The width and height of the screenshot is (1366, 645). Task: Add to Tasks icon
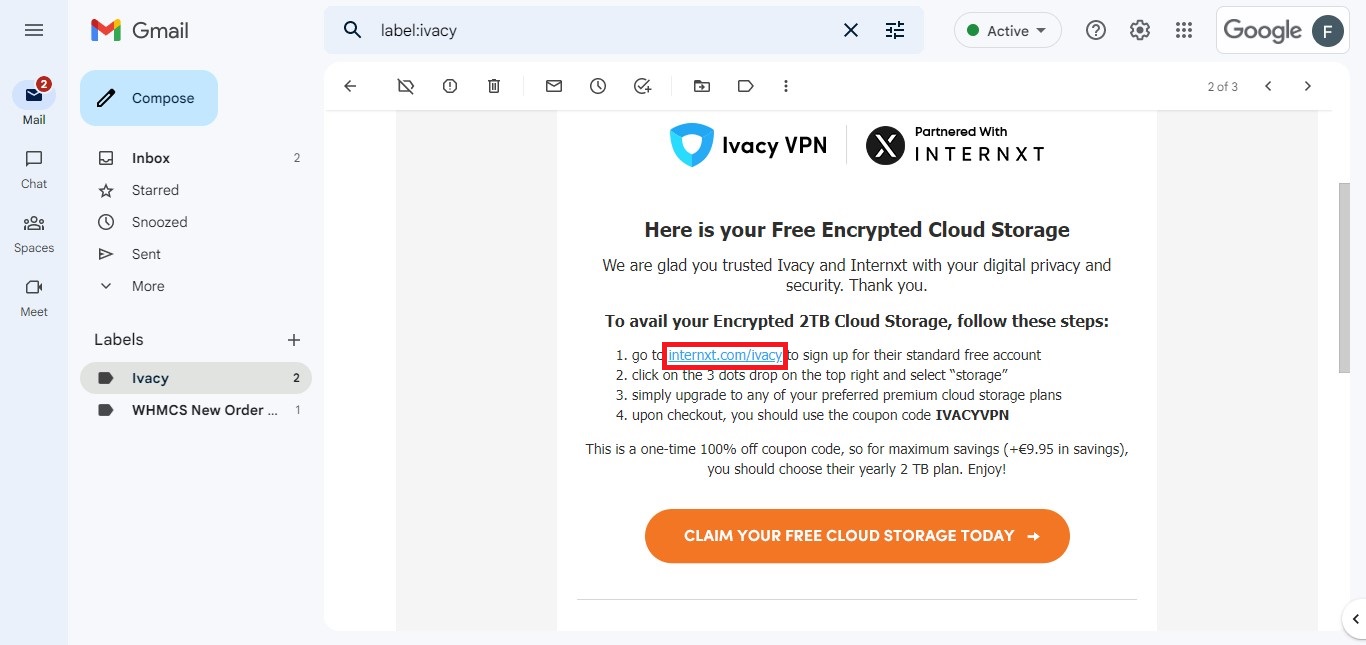pyautogui.click(x=642, y=86)
